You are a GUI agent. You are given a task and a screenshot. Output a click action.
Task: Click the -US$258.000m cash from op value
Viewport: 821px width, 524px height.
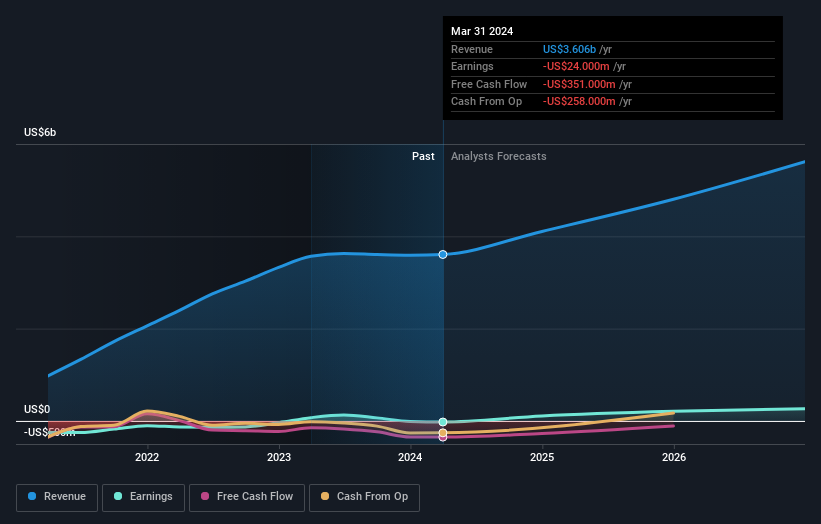point(579,102)
